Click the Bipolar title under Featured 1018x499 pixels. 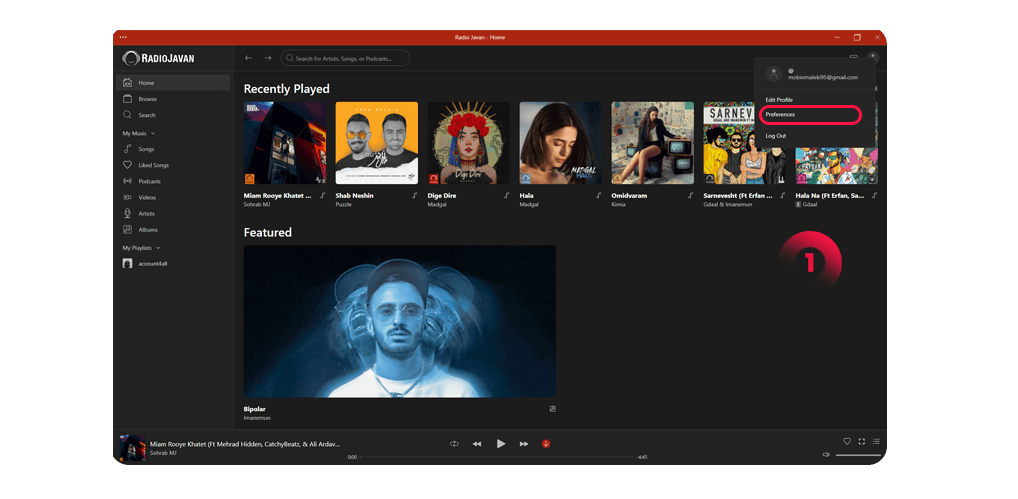tap(254, 409)
